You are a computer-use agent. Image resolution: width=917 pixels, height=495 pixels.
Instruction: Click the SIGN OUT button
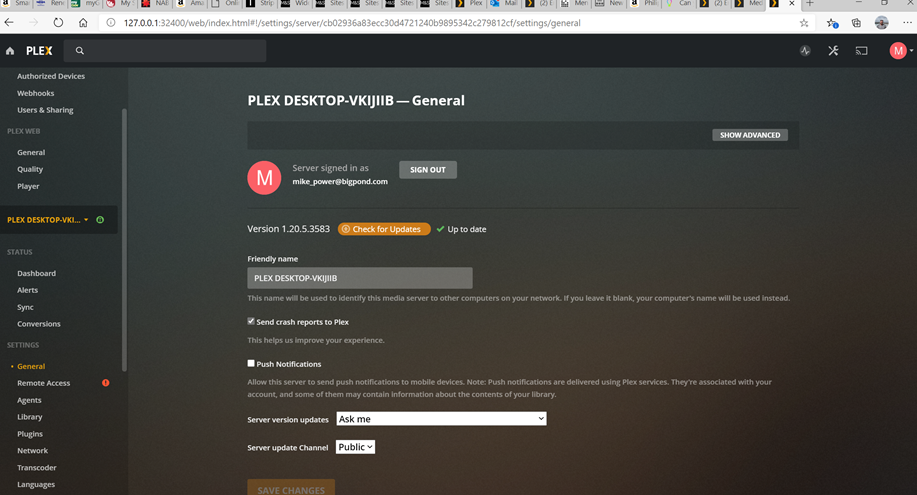(428, 170)
